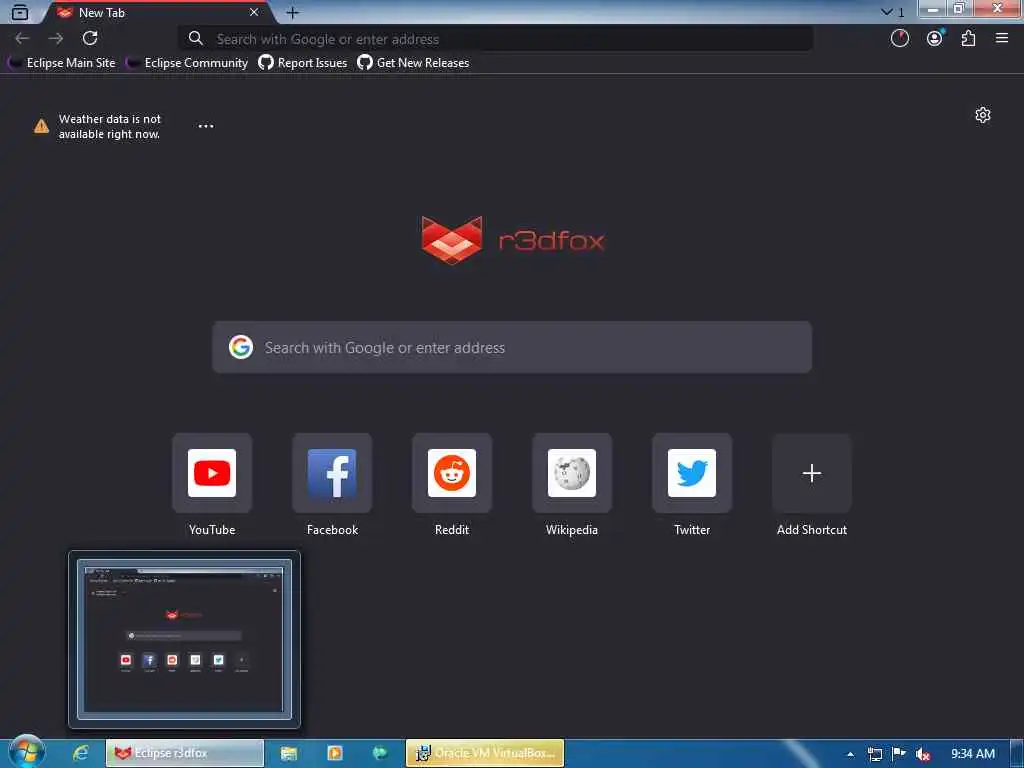Open the tab overview icon left of New Tab
This screenshot has height=768, width=1024.
[x=20, y=12]
